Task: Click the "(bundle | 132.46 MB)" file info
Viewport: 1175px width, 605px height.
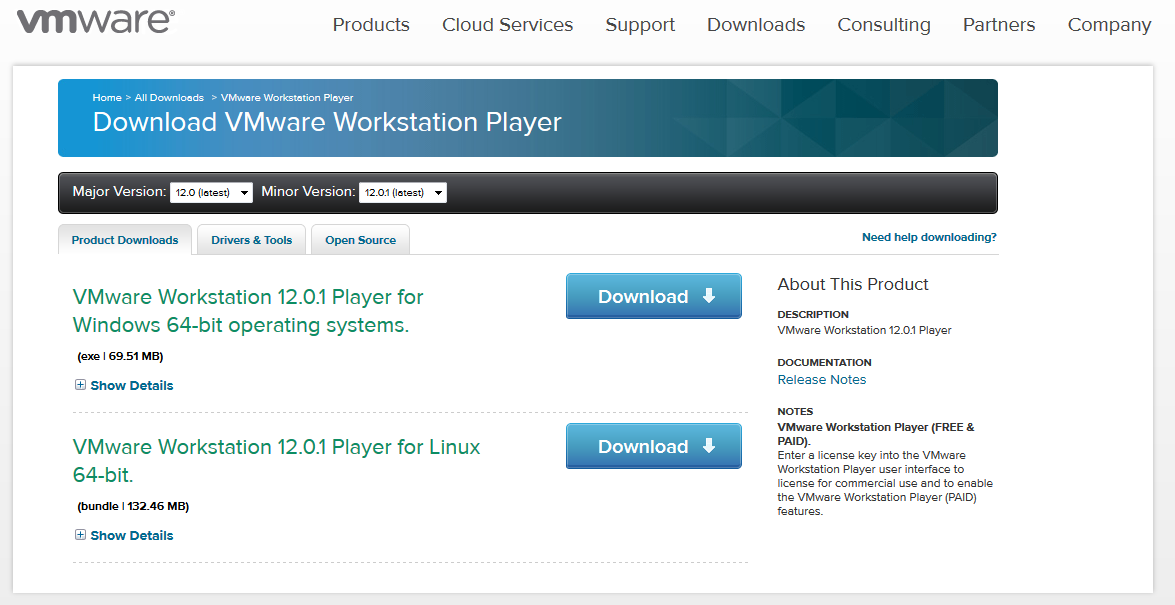Action: coord(133,506)
